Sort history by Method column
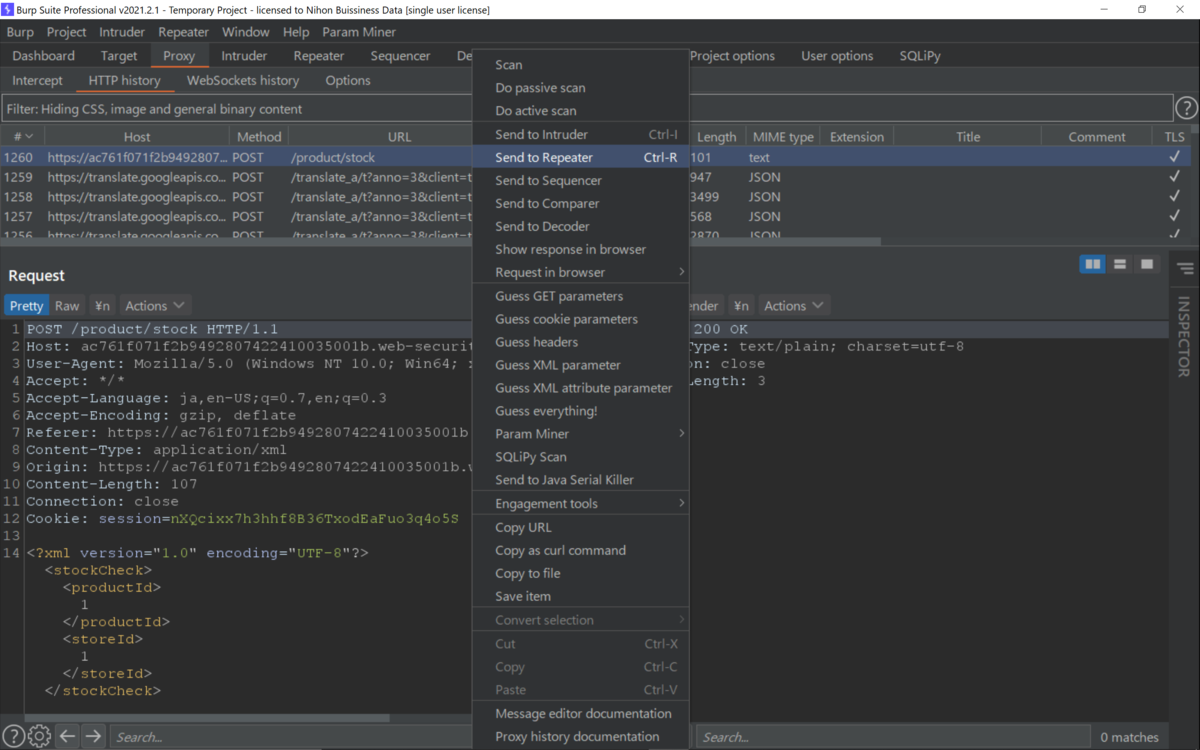The width and height of the screenshot is (1200, 750). click(x=259, y=137)
